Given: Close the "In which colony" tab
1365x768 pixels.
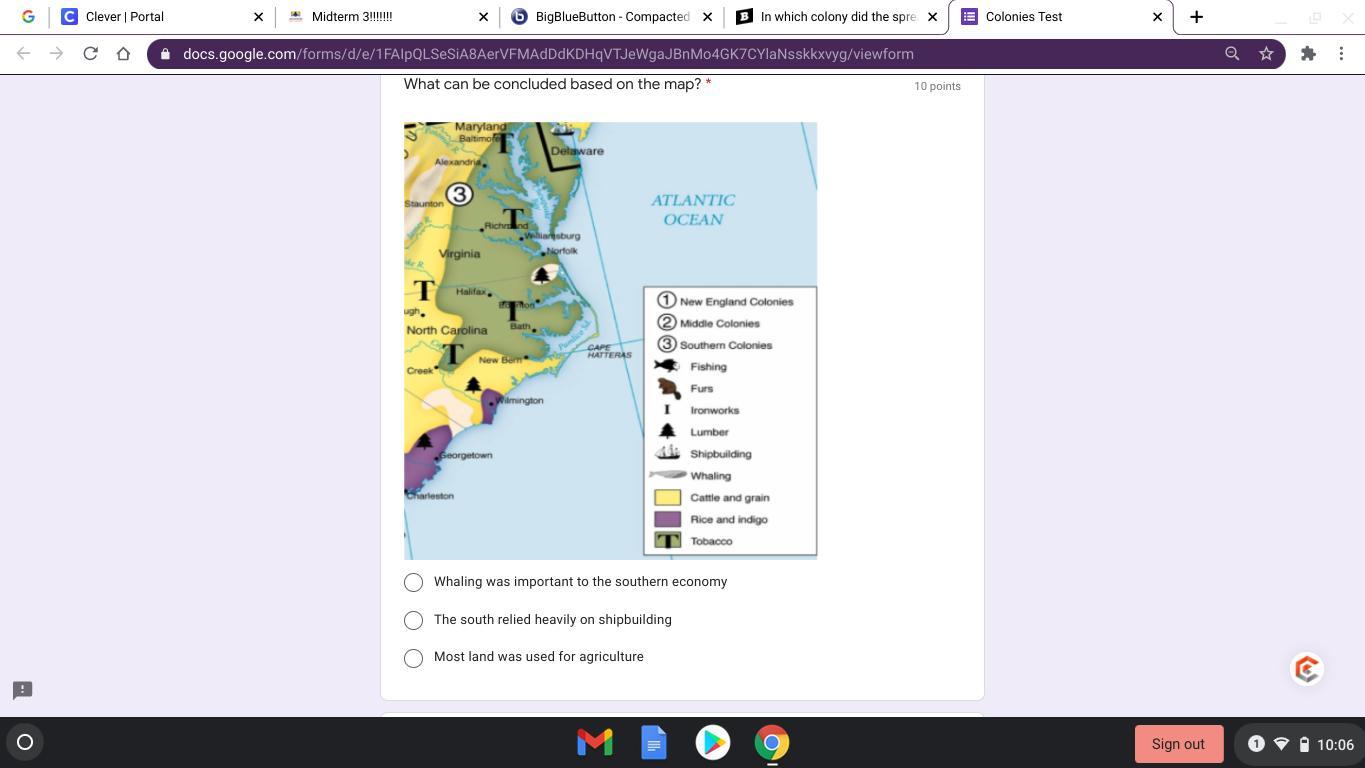Looking at the screenshot, I should coord(933,17).
